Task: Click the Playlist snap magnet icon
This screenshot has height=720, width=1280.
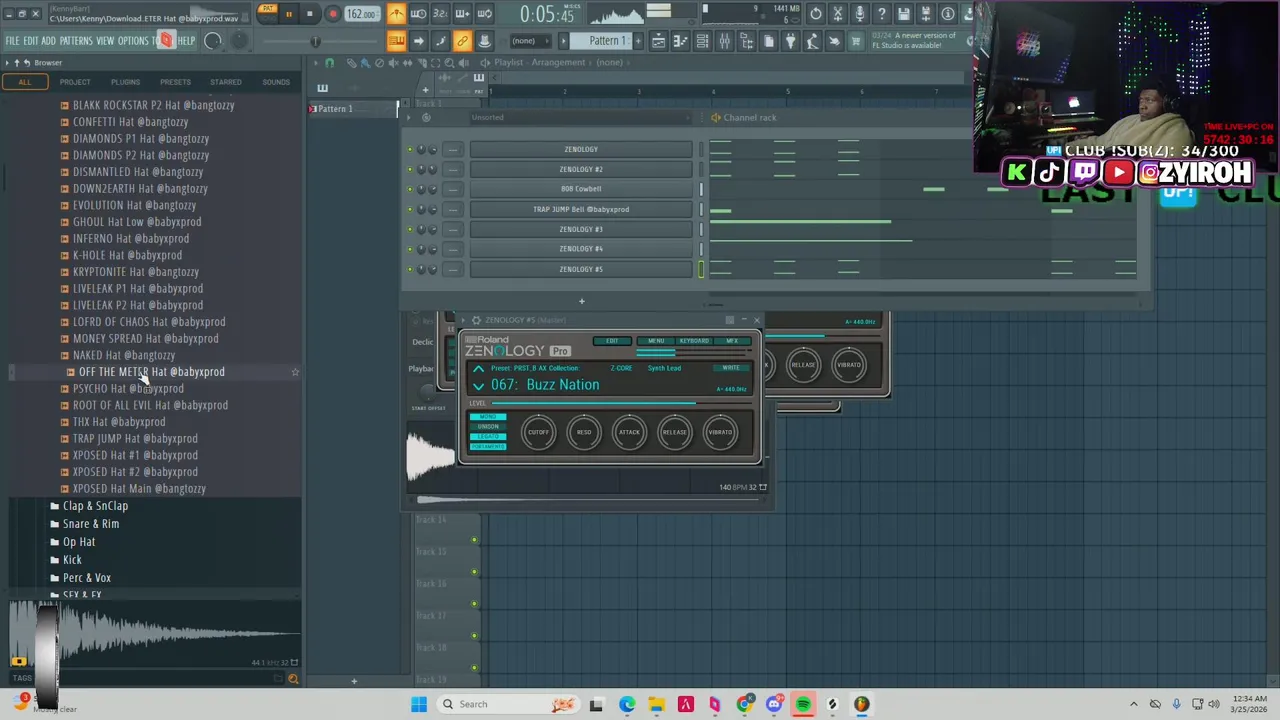Action: (x=329, y=62)
